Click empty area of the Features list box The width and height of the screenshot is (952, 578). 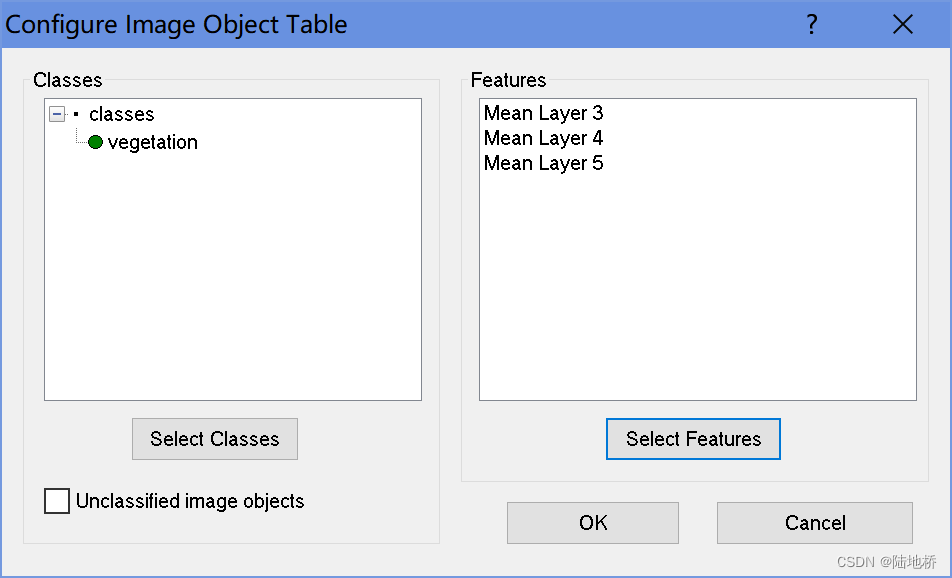coord(698,285)
